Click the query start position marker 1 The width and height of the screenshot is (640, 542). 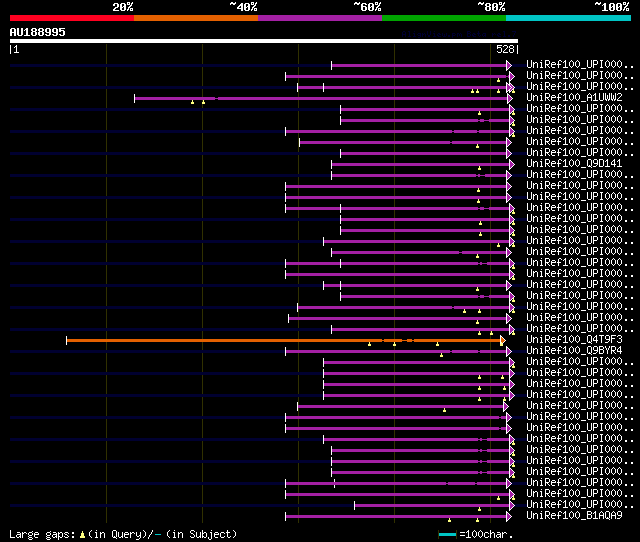[x=15, y=49]
